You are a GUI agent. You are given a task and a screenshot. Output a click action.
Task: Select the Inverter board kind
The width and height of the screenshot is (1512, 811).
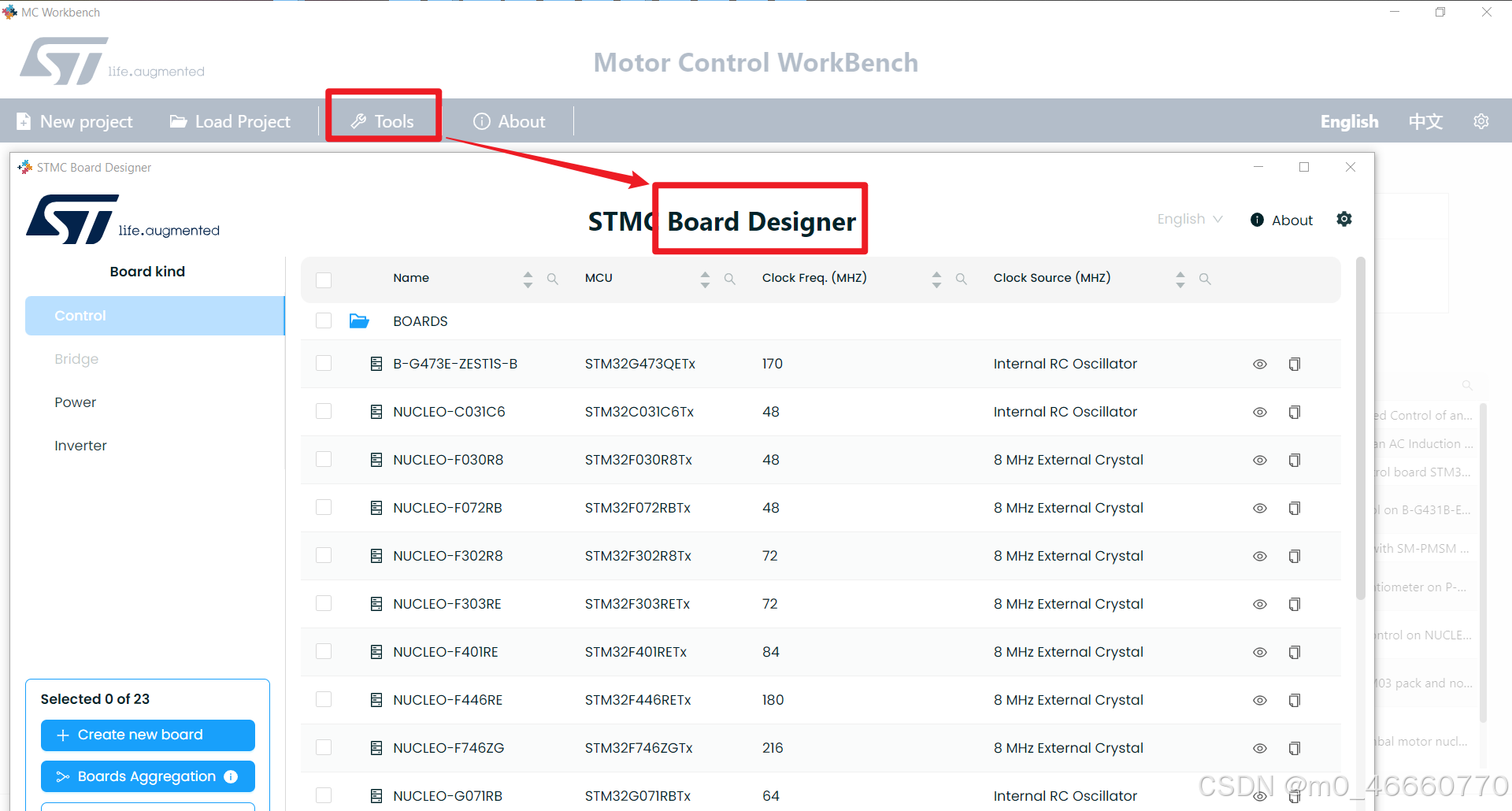154,446
